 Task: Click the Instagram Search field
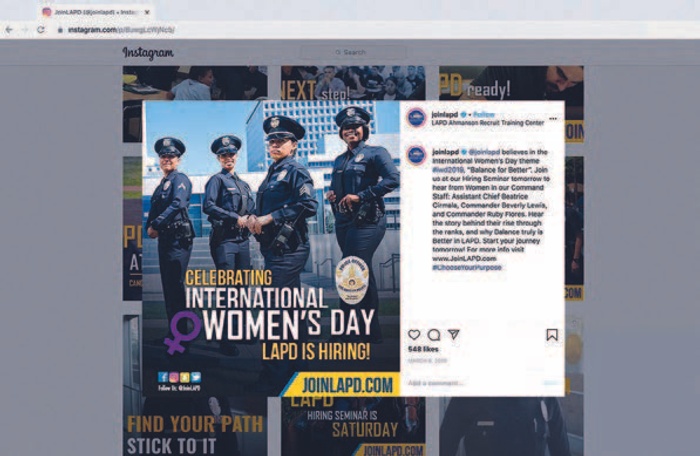[x=353, y=52]
